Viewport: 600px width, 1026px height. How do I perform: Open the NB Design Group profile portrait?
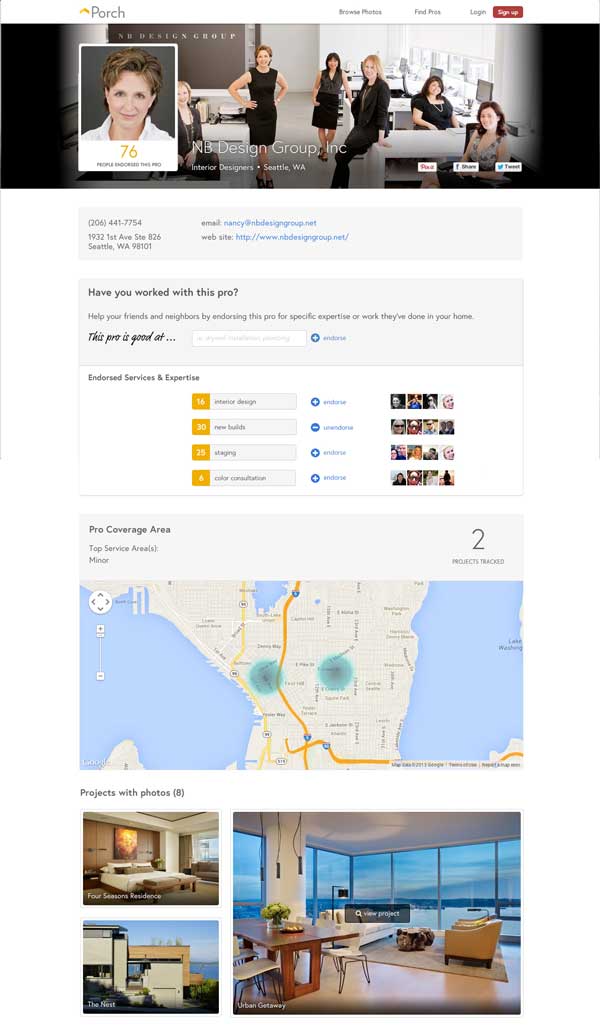click(x=128, y=93)
